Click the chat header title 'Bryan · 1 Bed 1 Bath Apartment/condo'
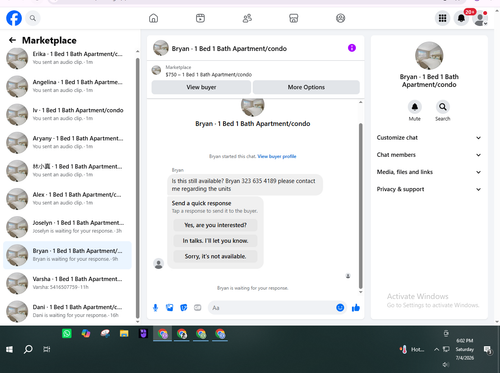Screen dimensions: 500x373 [229, 49]
